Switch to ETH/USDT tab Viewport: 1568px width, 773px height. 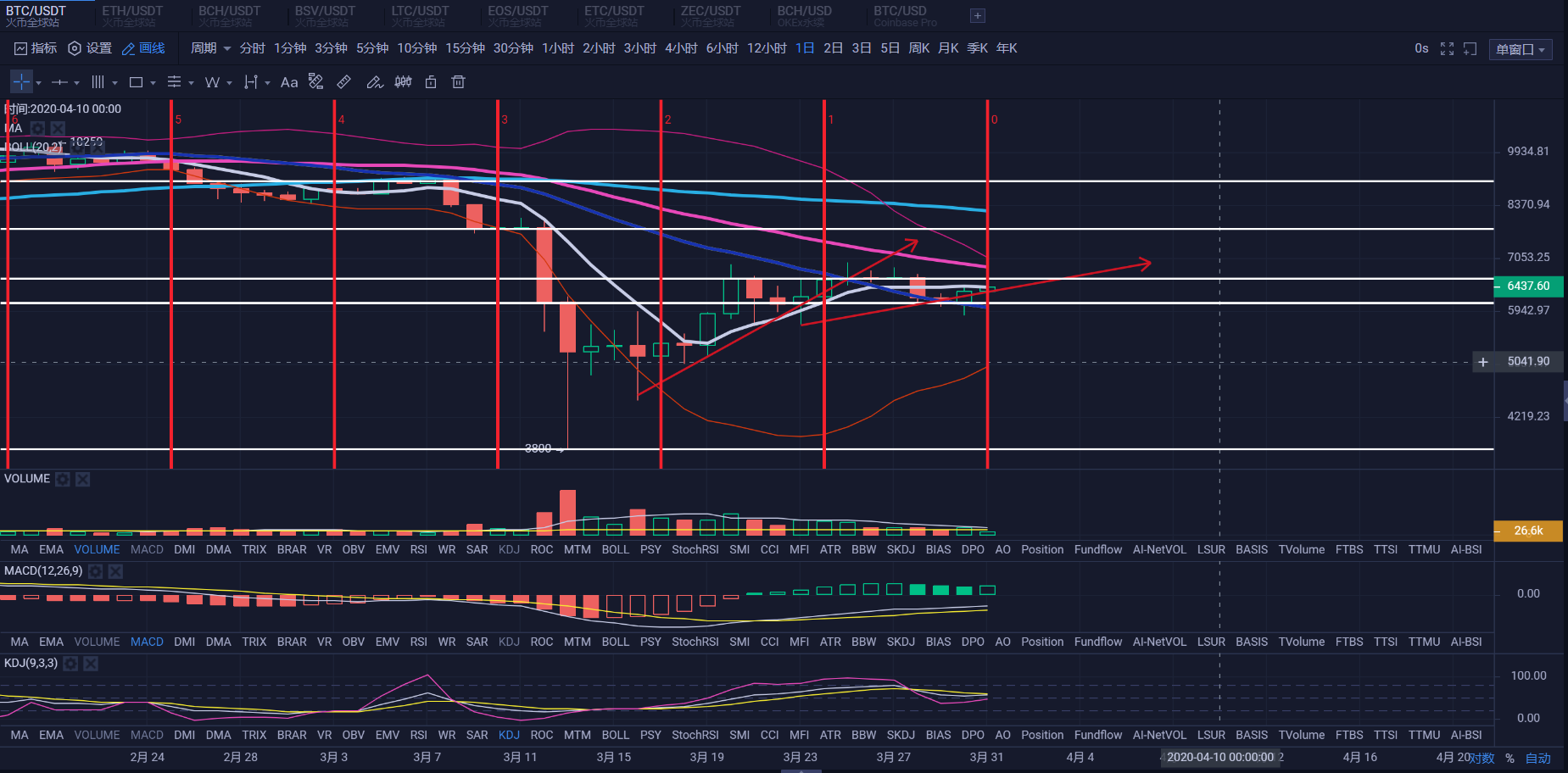tap(132, 16)
